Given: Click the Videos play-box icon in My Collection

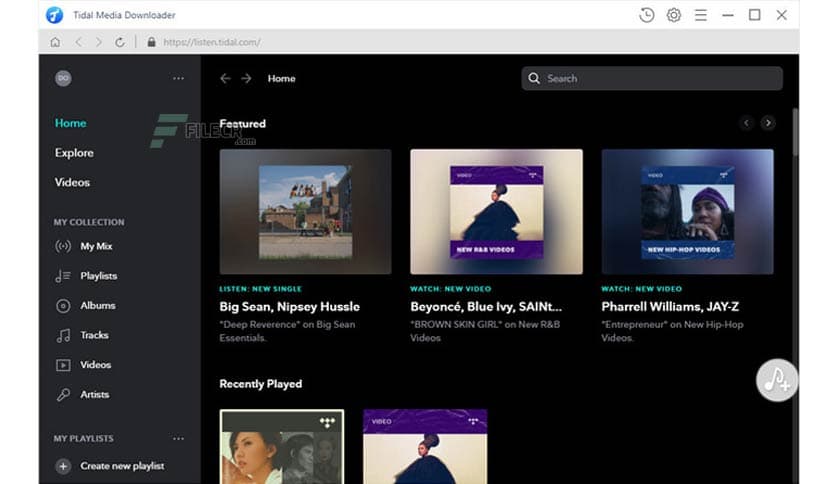Looking at the screenshot, I should (x=63, y=365).
